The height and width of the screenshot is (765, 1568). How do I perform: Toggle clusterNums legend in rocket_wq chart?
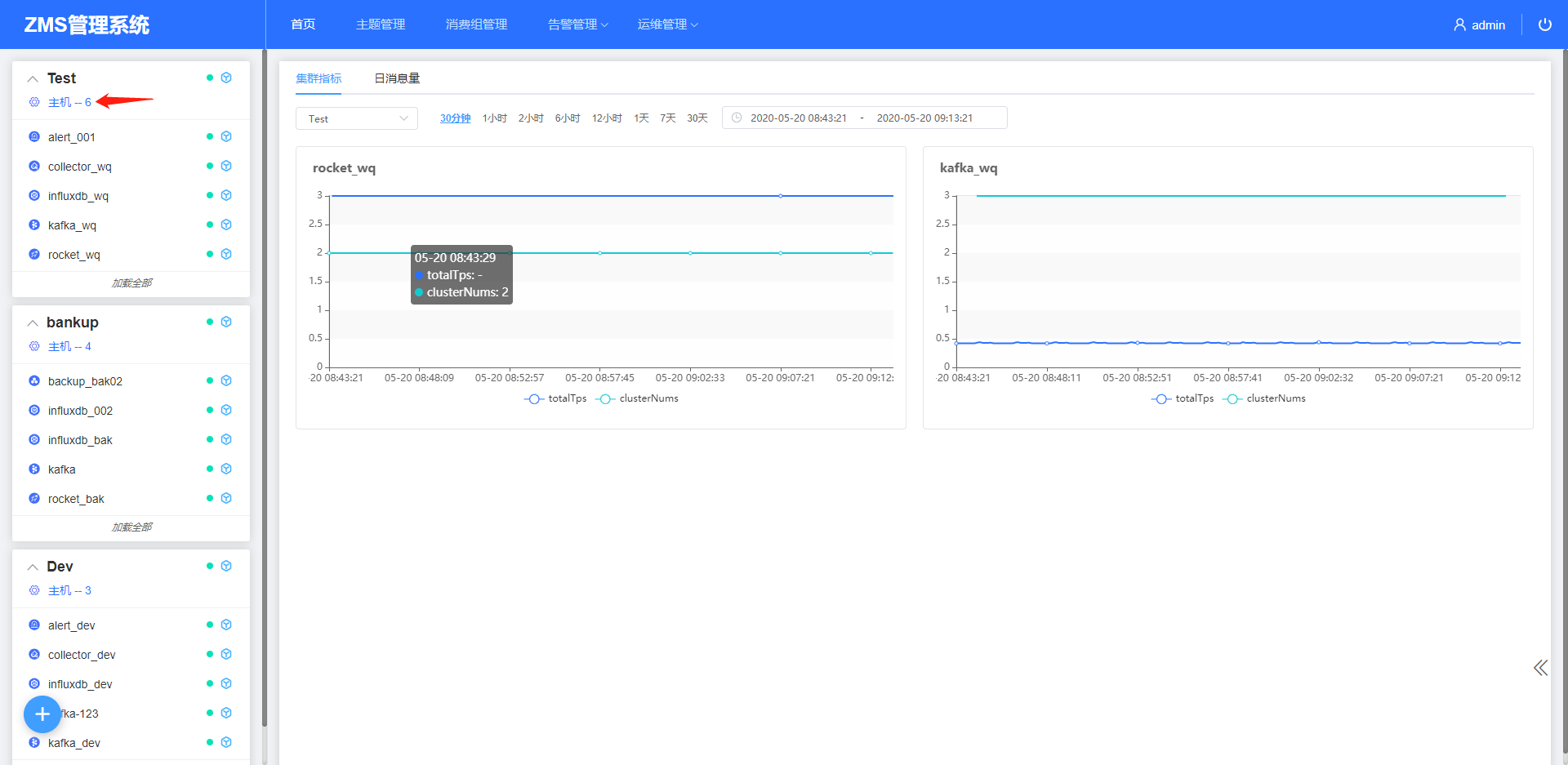pyautogui.click(x=637, y=398)
